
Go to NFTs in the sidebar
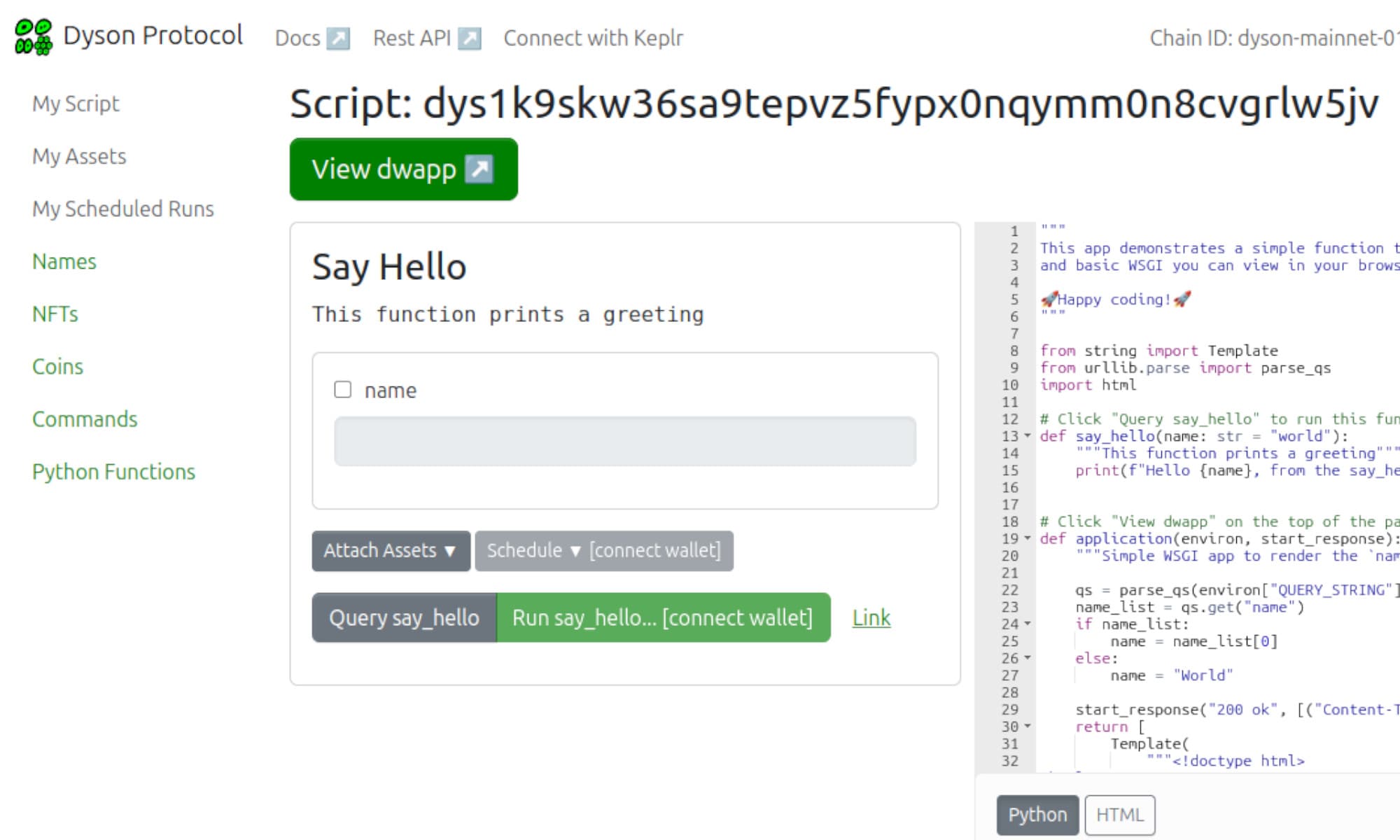point(55,314)
